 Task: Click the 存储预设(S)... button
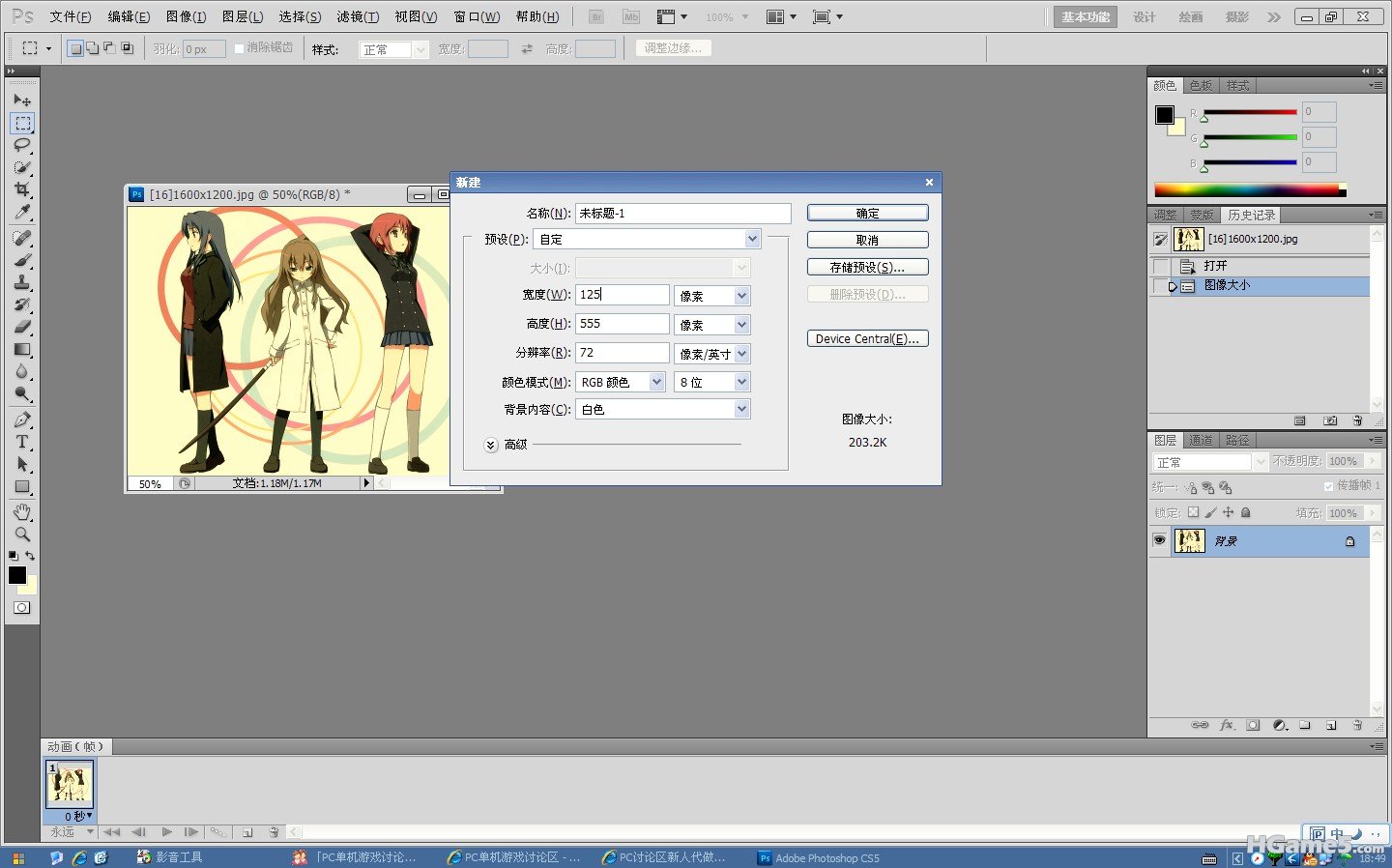point(867,267)
